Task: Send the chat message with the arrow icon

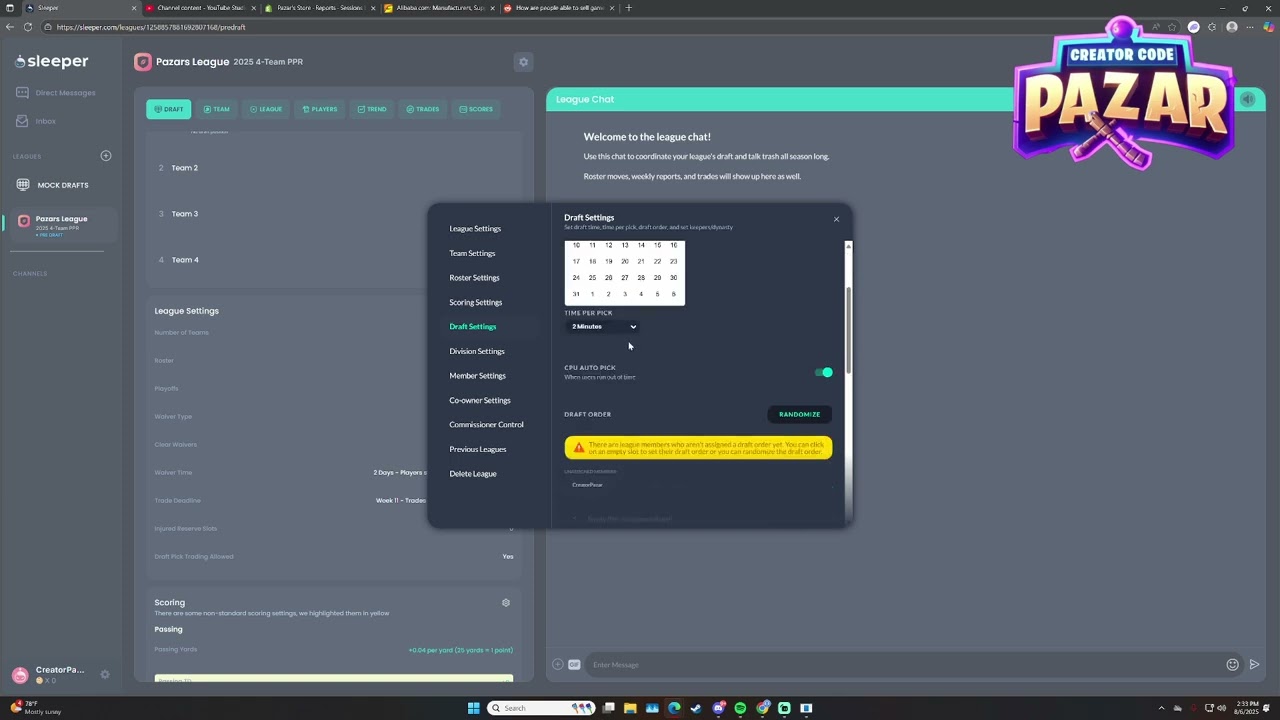Action: click(1255, 664)
